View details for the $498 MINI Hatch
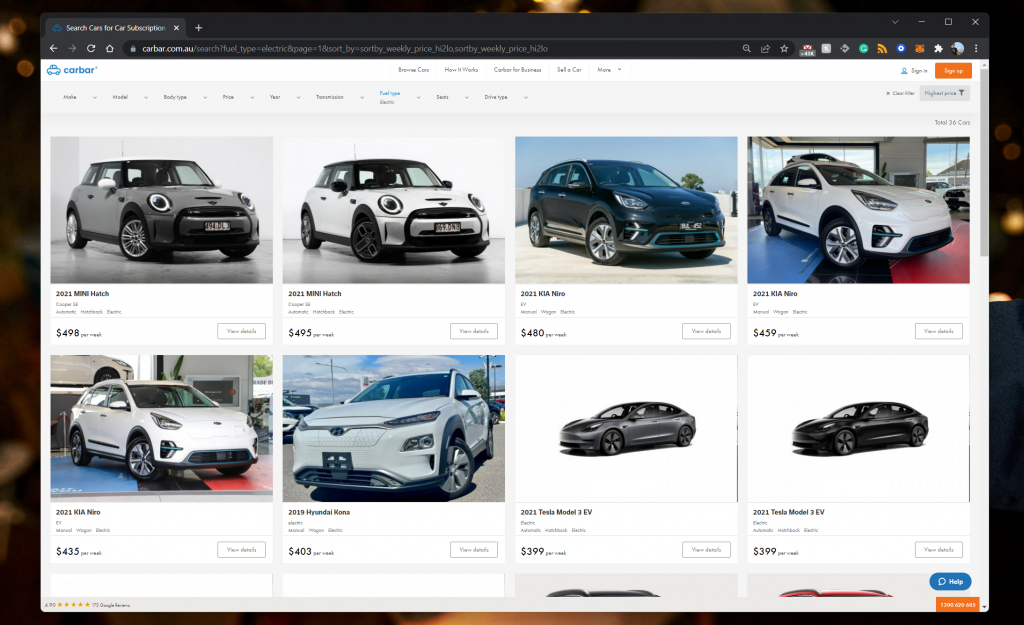The width and height of the screenshot is (1024, 625). coord(242,331)
